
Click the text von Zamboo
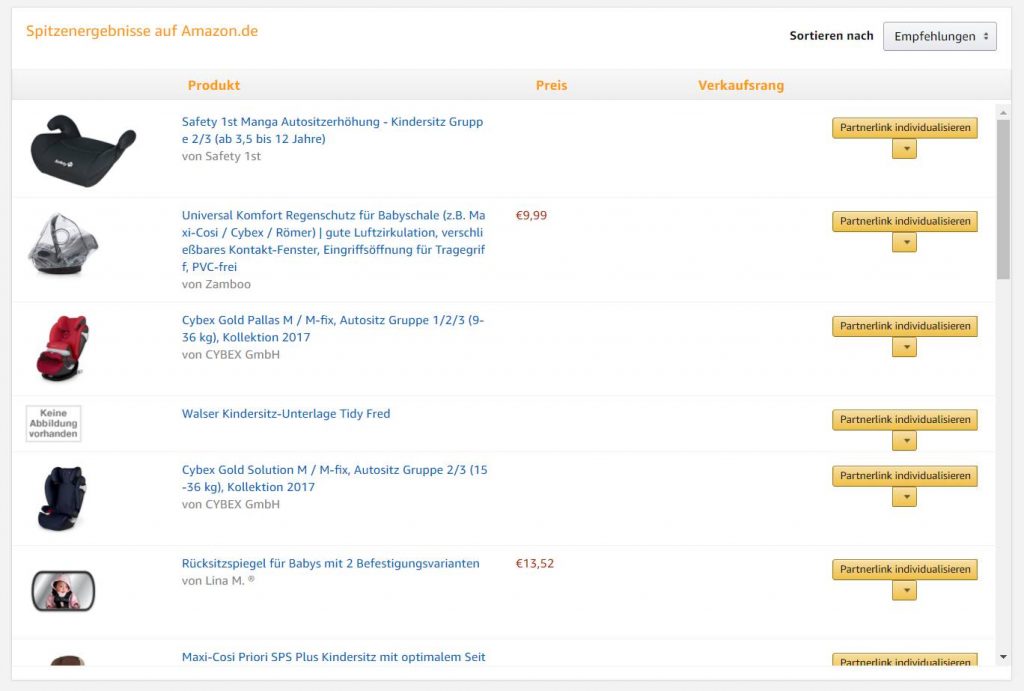(x=216, y=284)
